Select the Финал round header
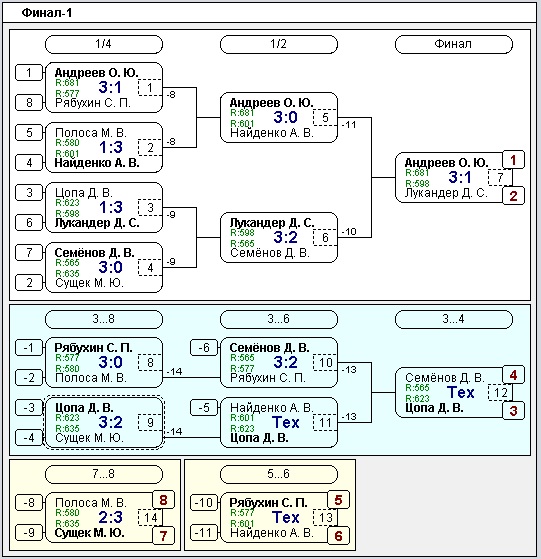541x559 pixels. click(x=454, y=44)
